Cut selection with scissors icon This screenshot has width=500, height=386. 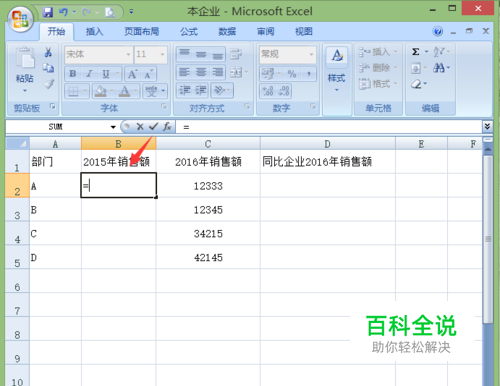pyautogui.click(x=48, y=52)
